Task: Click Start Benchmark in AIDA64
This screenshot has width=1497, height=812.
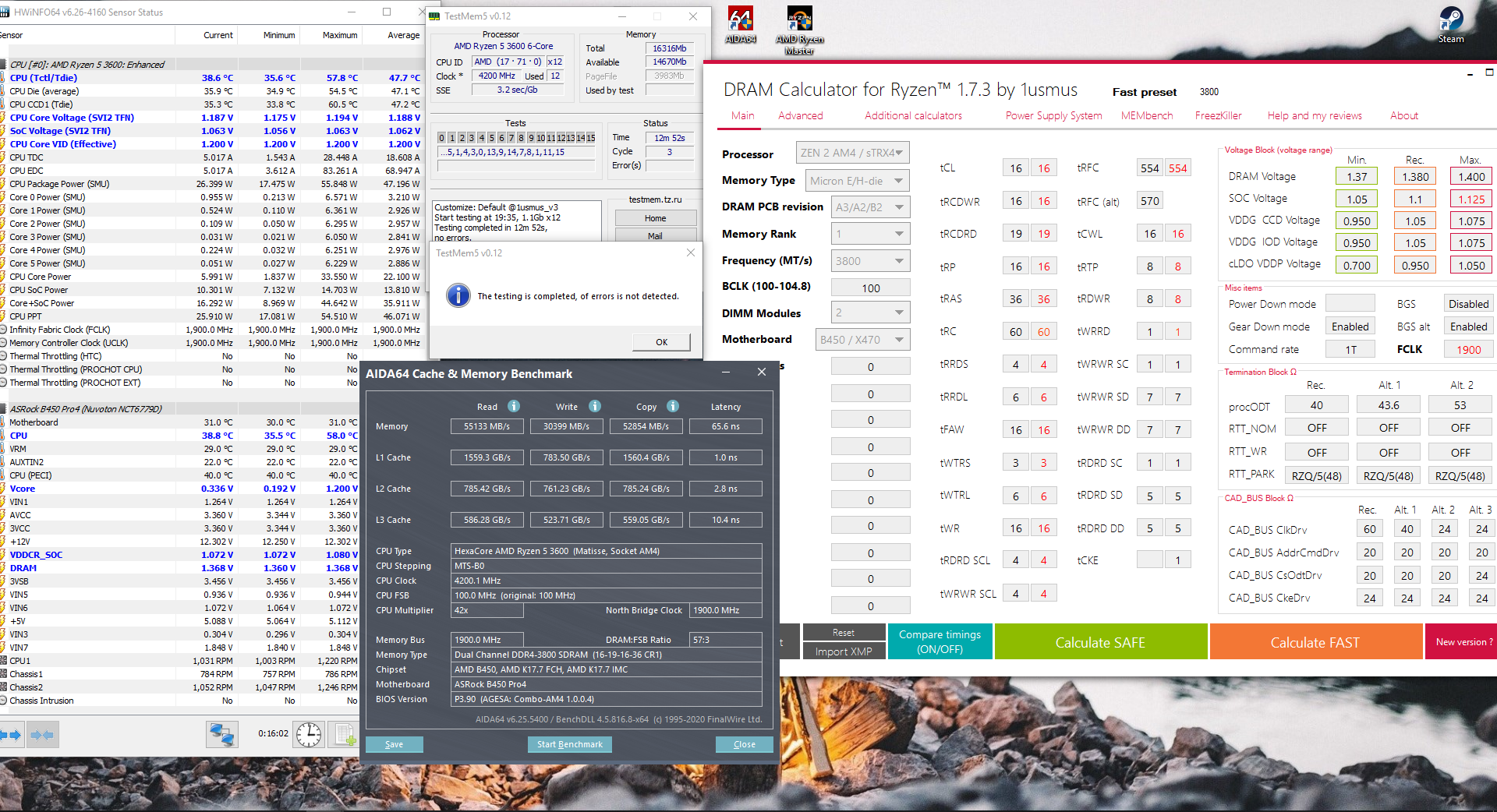Action: (570, 744)
